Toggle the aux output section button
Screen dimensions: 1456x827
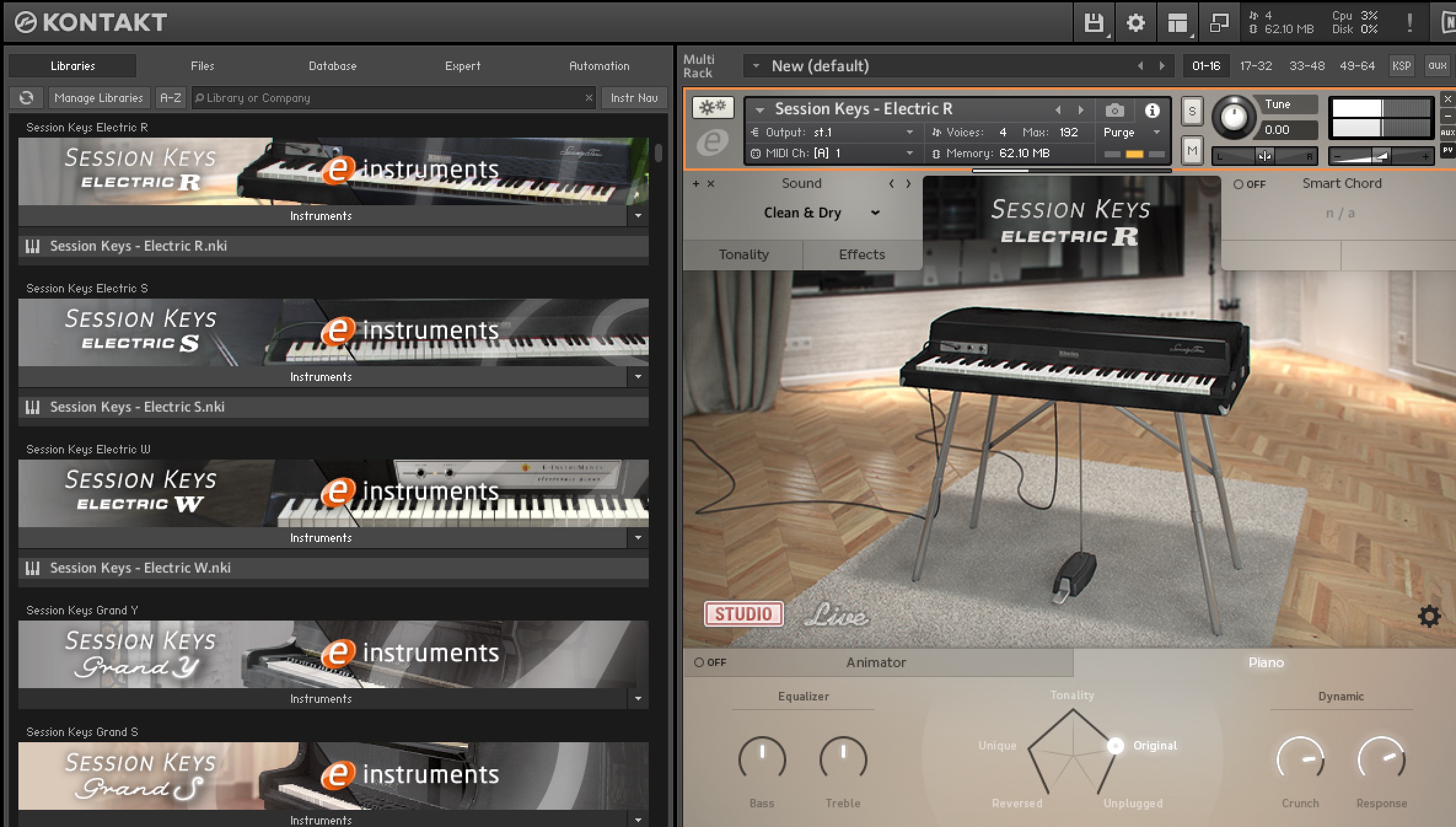1438,66
